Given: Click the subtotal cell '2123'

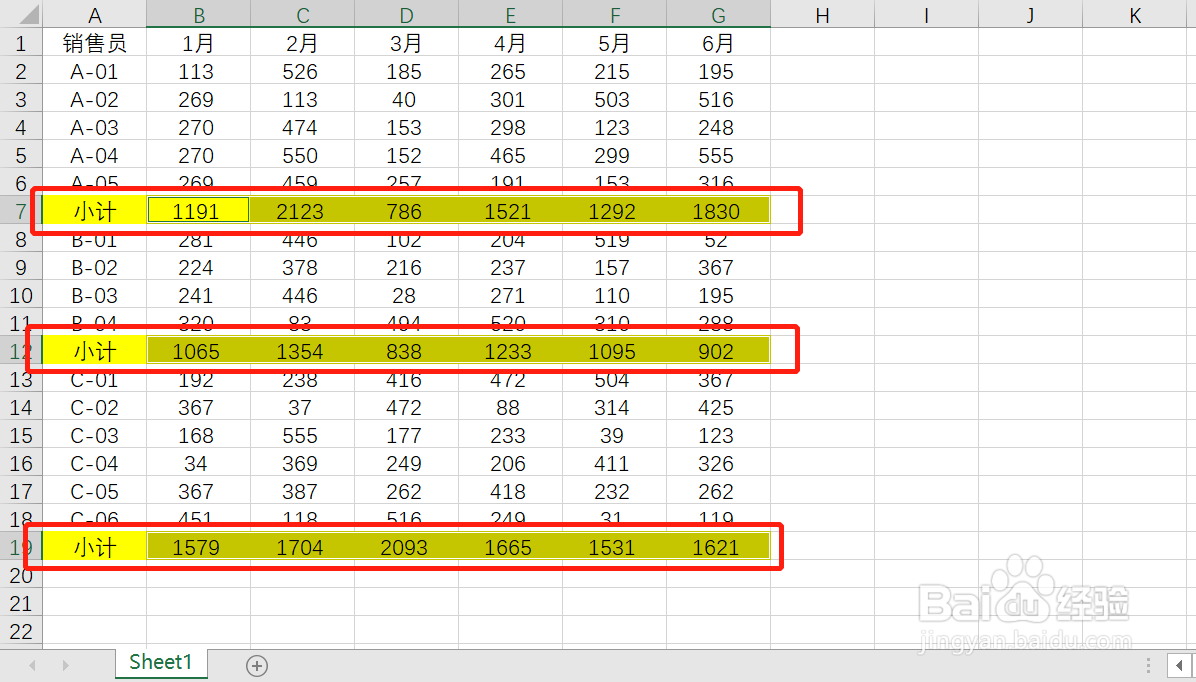Looking at the screenshot, I should tap(303, 211).
